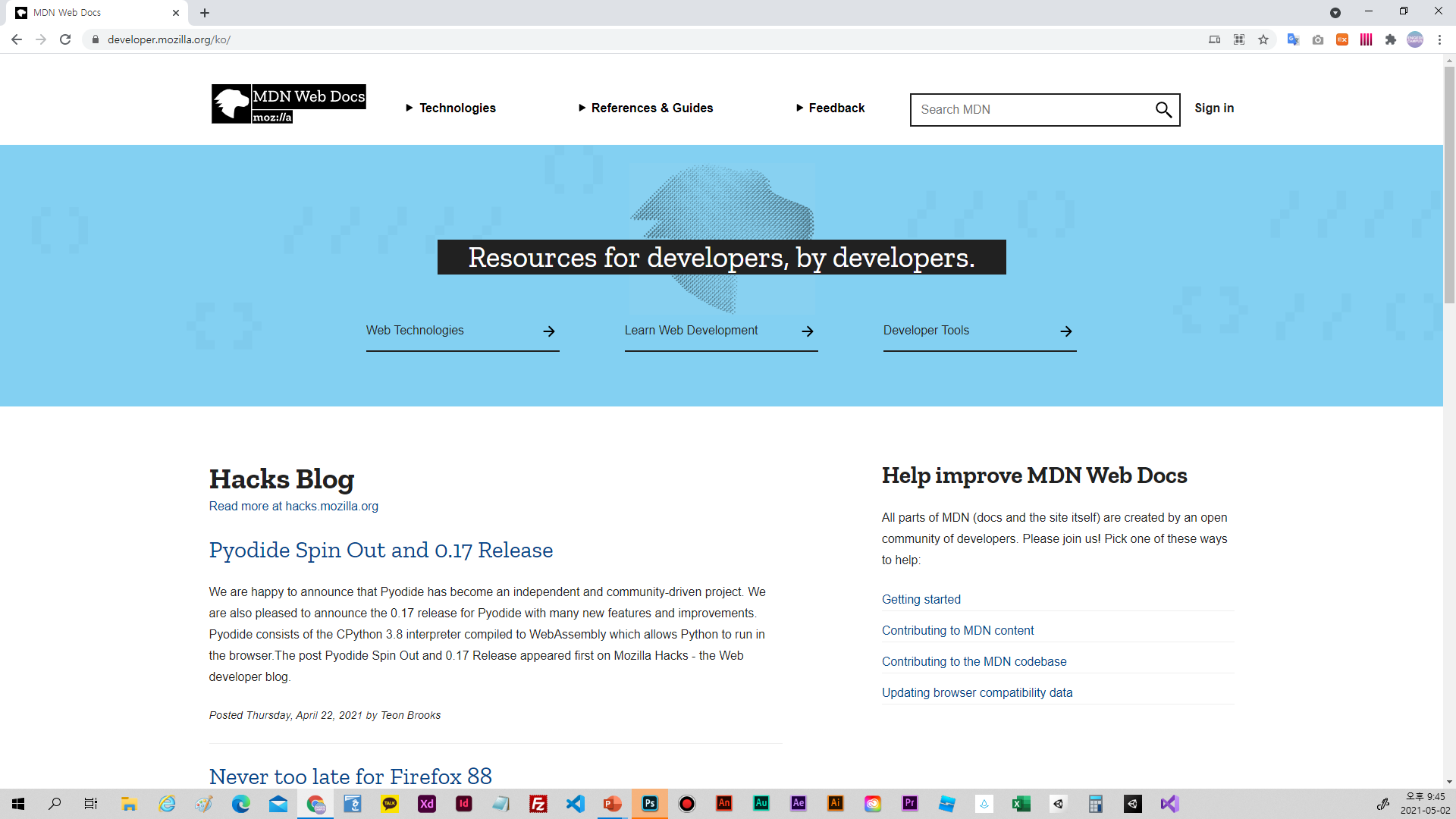Viewport: 1456px width, 819px height.
Task: Open Never too late for Firefox 88
Action: [x=350, y=776]
